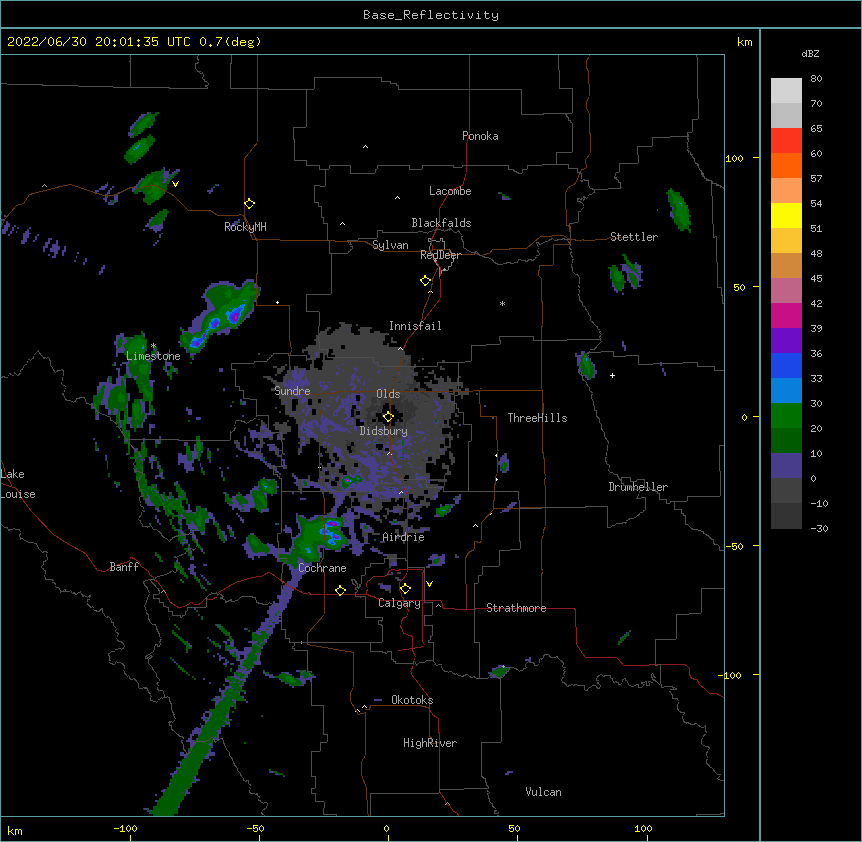862x842 pixels.
Task: Click the Airdrie city label
Action: [x=403, y=537]
